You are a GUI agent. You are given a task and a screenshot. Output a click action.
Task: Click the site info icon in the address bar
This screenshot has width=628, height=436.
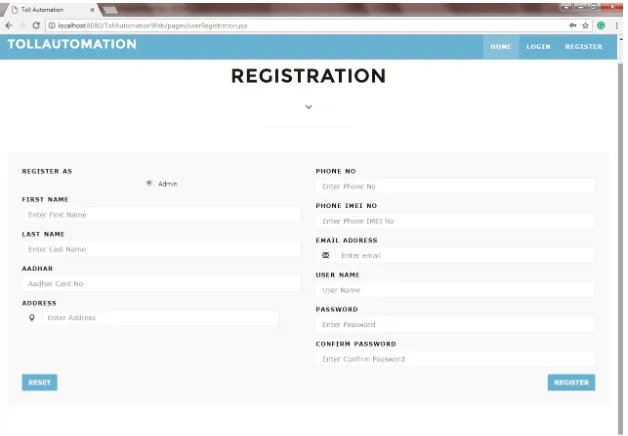52,26
